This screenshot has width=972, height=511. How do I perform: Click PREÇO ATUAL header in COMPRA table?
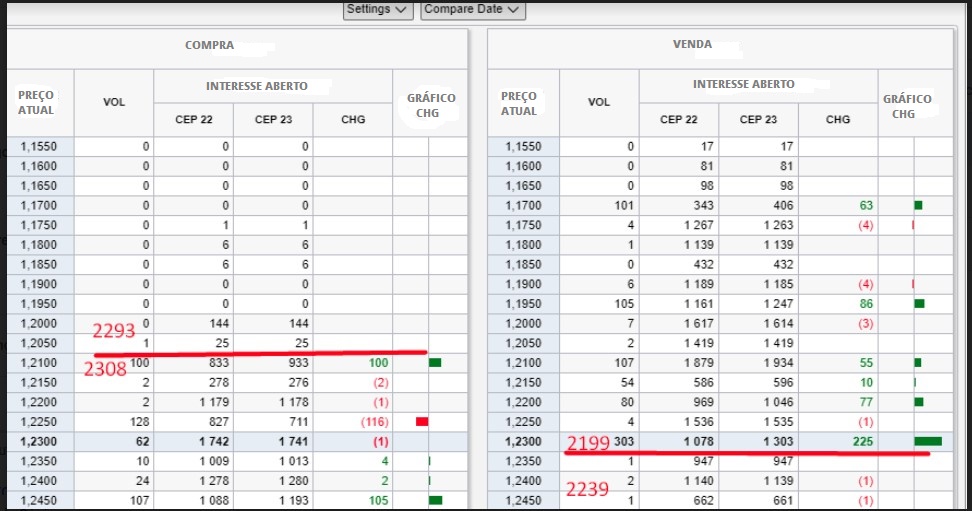[x=36, y=102]
